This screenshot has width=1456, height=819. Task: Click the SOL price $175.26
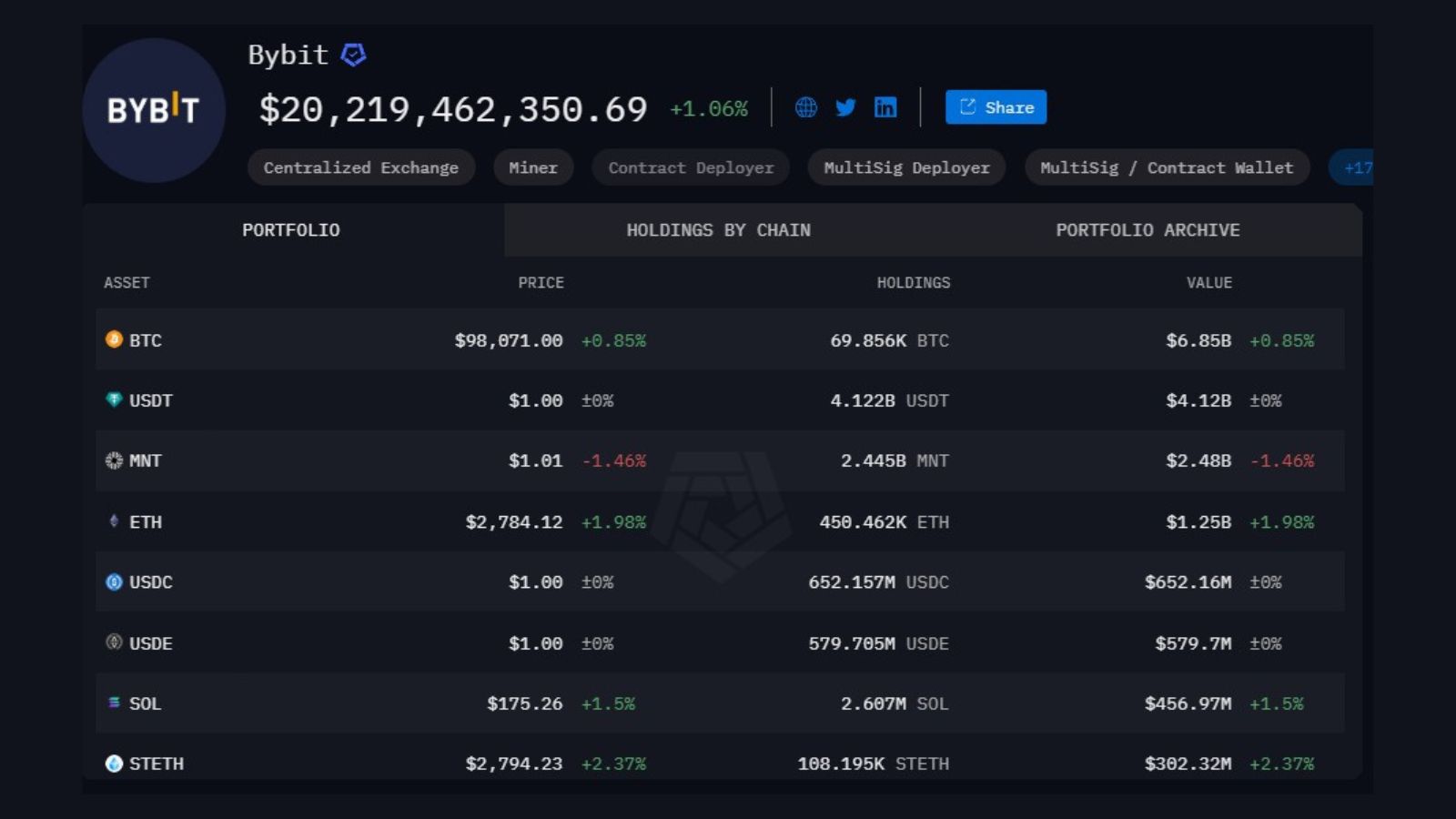click(525, 703)
